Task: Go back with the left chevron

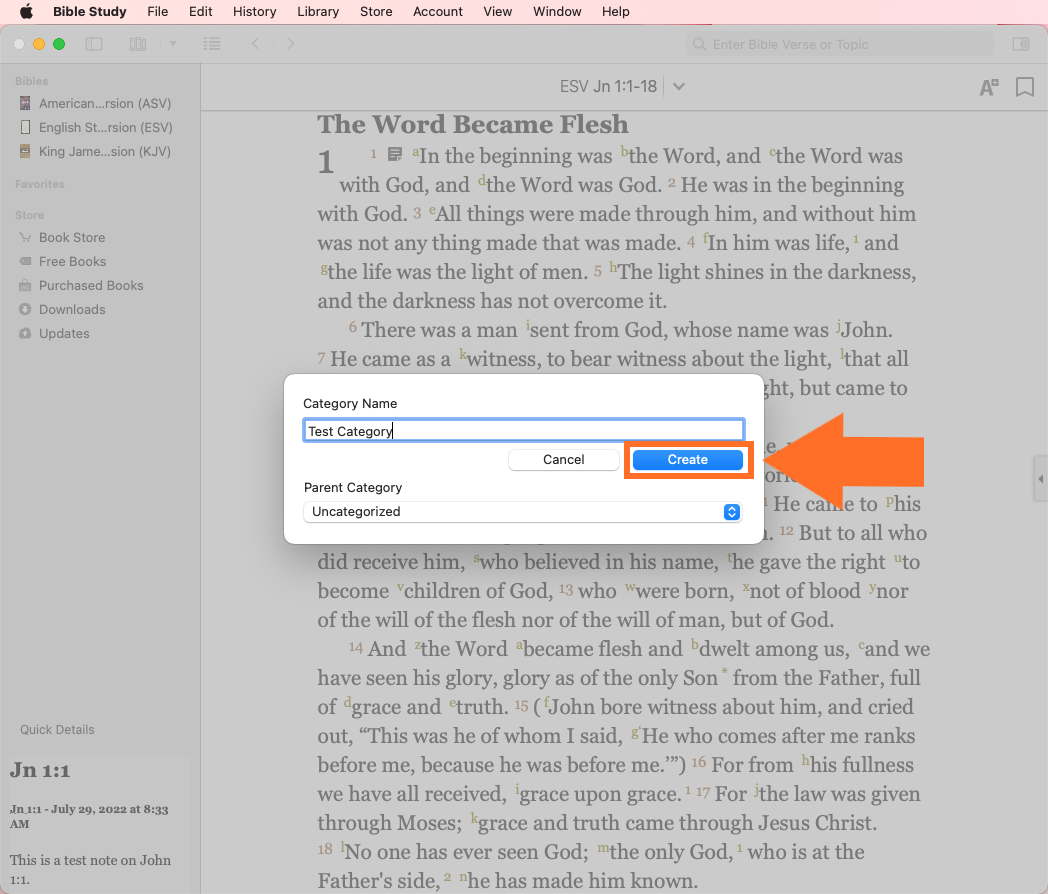Action: tap(256, 44)
